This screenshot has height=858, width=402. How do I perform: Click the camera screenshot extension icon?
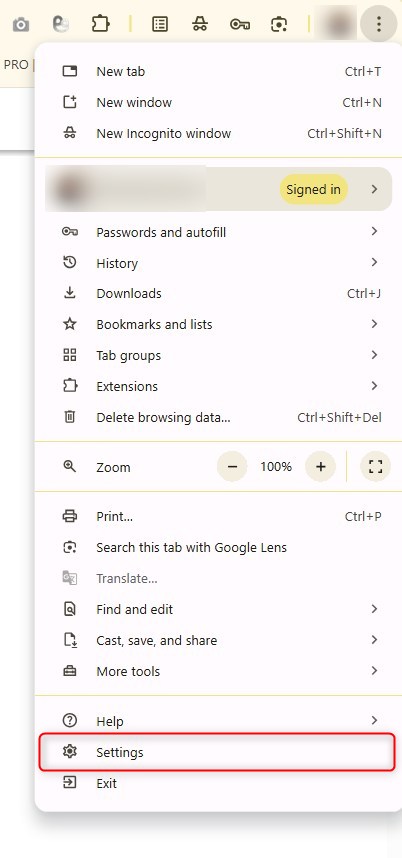(21, 24)
